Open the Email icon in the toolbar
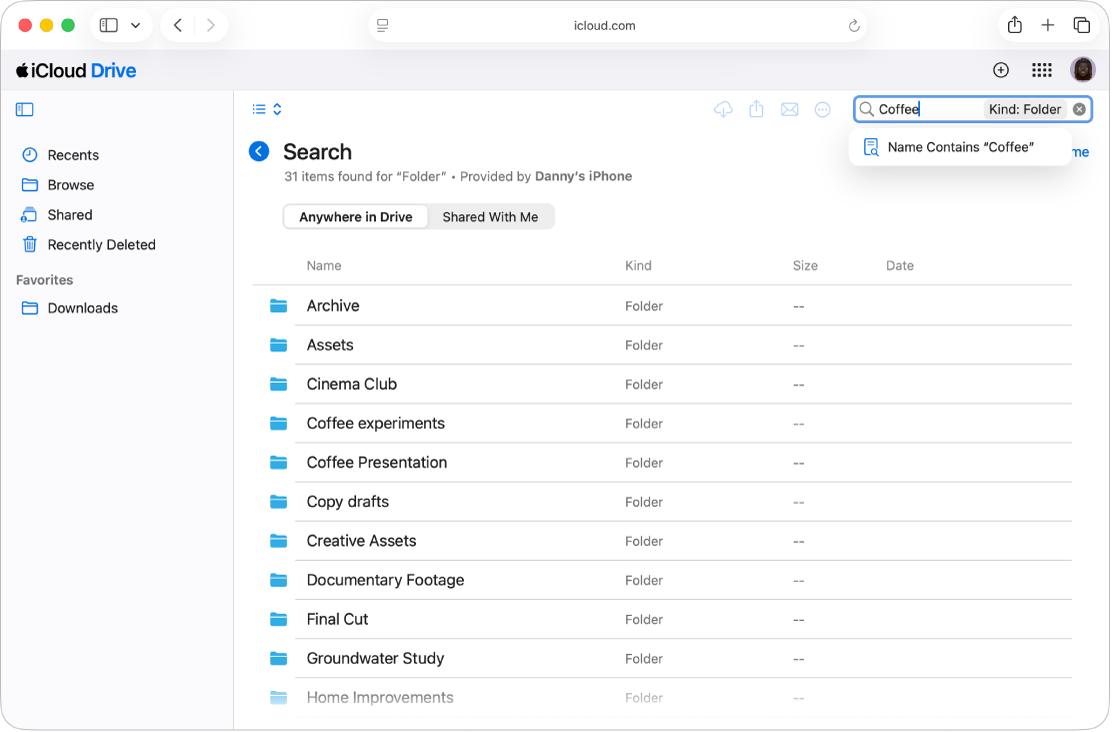 [789, 109]
